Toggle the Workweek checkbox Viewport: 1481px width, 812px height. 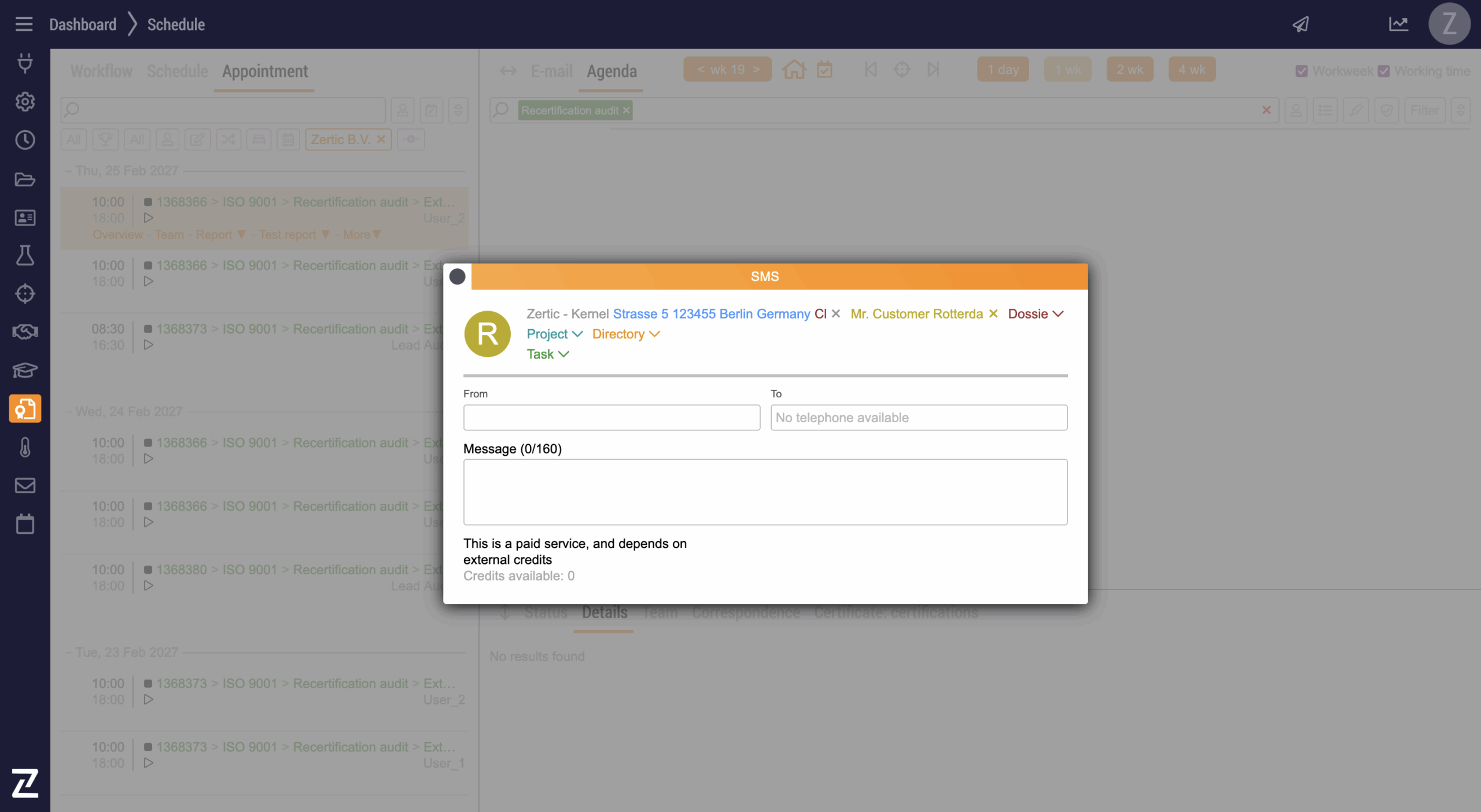(x=1302, y=71)
